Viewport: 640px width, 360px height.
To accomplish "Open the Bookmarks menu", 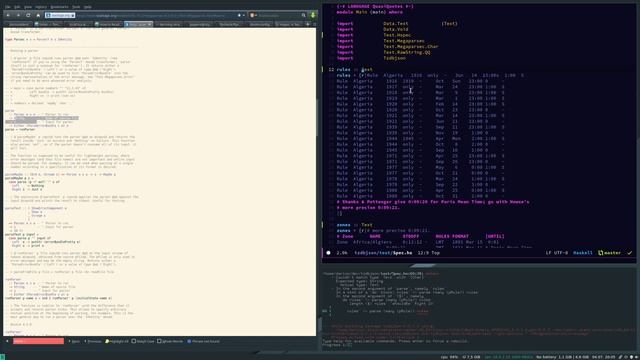I will 59,7.
